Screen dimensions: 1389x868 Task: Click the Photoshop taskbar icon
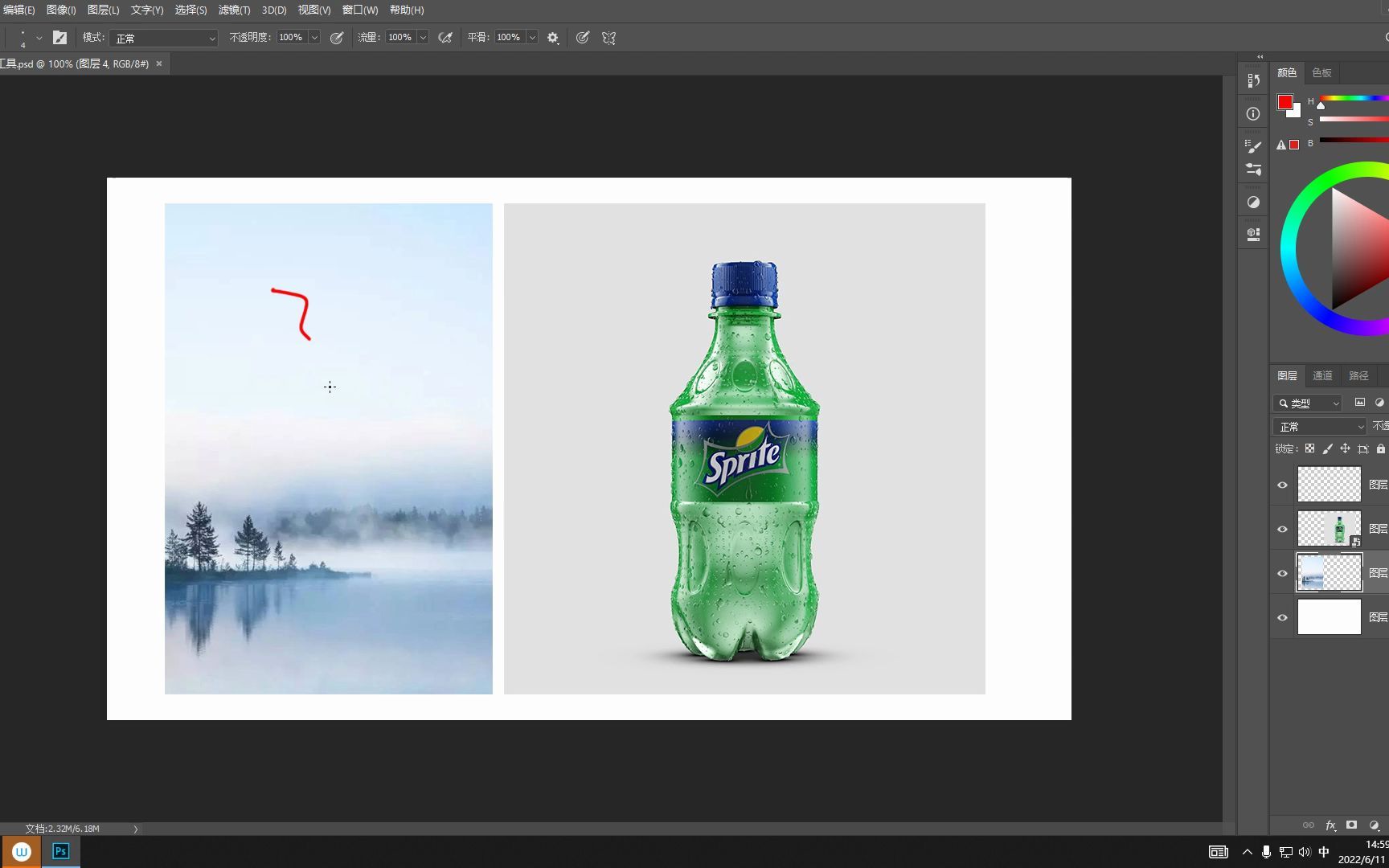click(x=60, y=851)
